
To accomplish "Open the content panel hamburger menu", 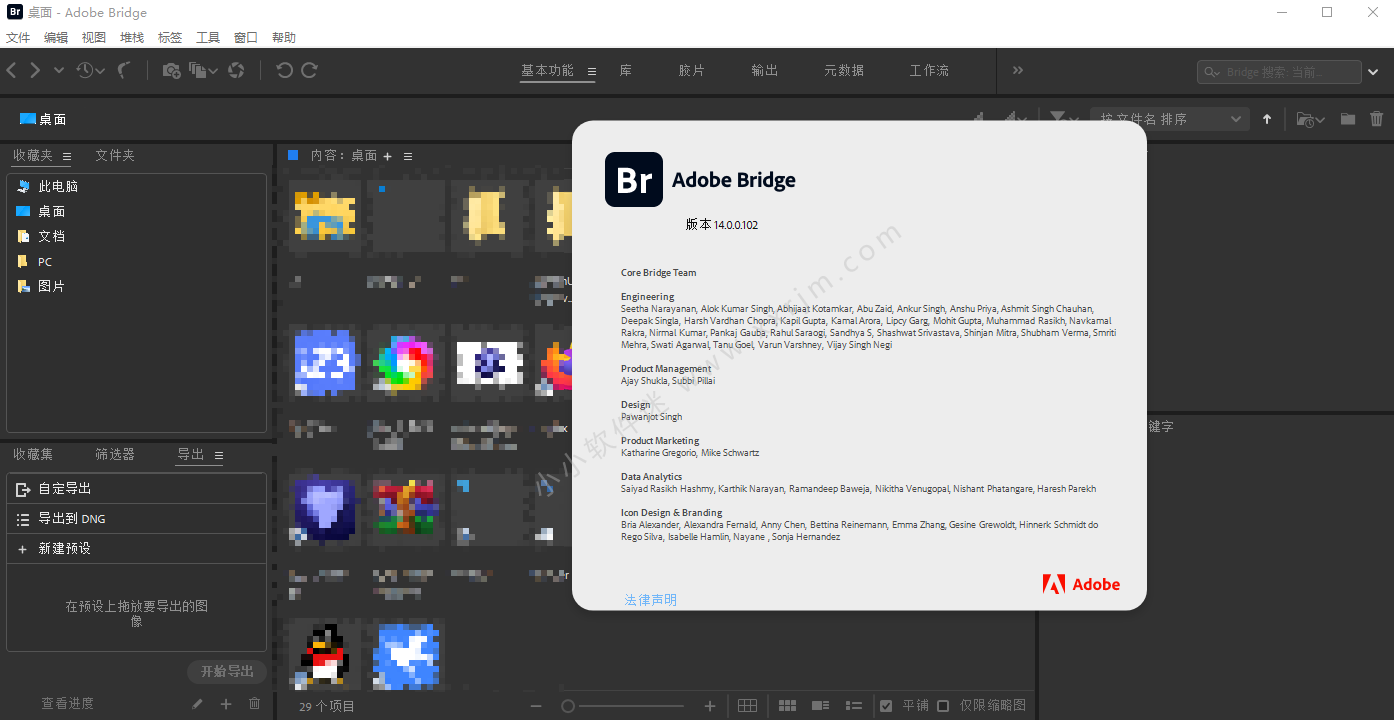I will point(408,156).
